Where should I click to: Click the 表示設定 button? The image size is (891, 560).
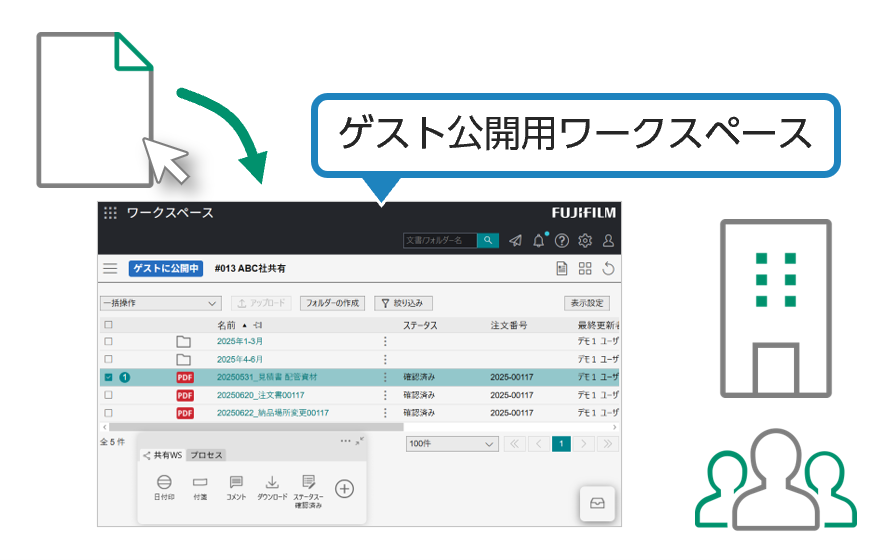587,303
